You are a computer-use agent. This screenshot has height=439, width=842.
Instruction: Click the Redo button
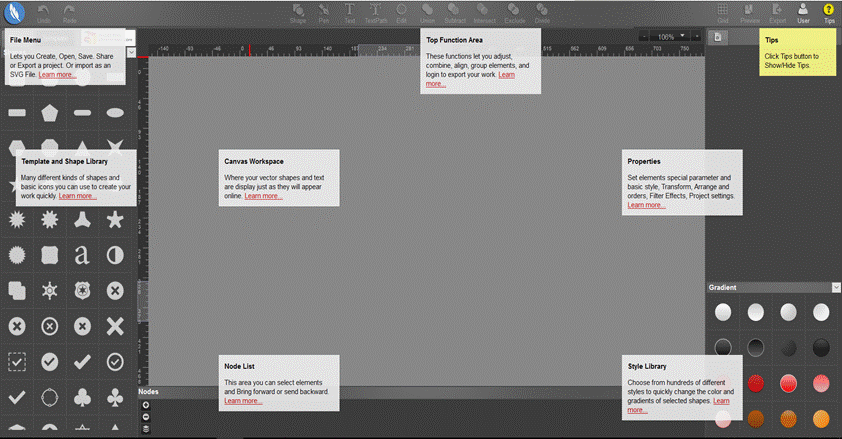click(69, 14)
